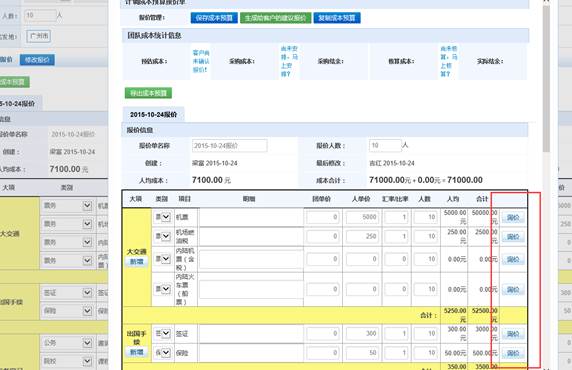Click the 人单价 column header
This screenshot has width=572, height=370.
pos(361,199)
